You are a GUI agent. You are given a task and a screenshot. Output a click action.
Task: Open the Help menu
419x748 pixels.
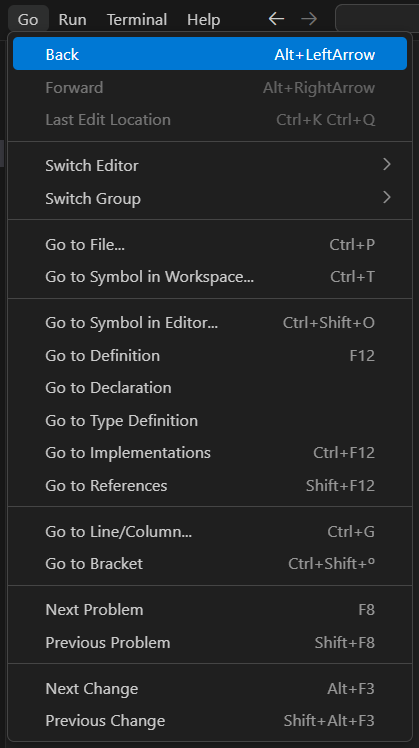pyautogui.click(x=204, y=20)
